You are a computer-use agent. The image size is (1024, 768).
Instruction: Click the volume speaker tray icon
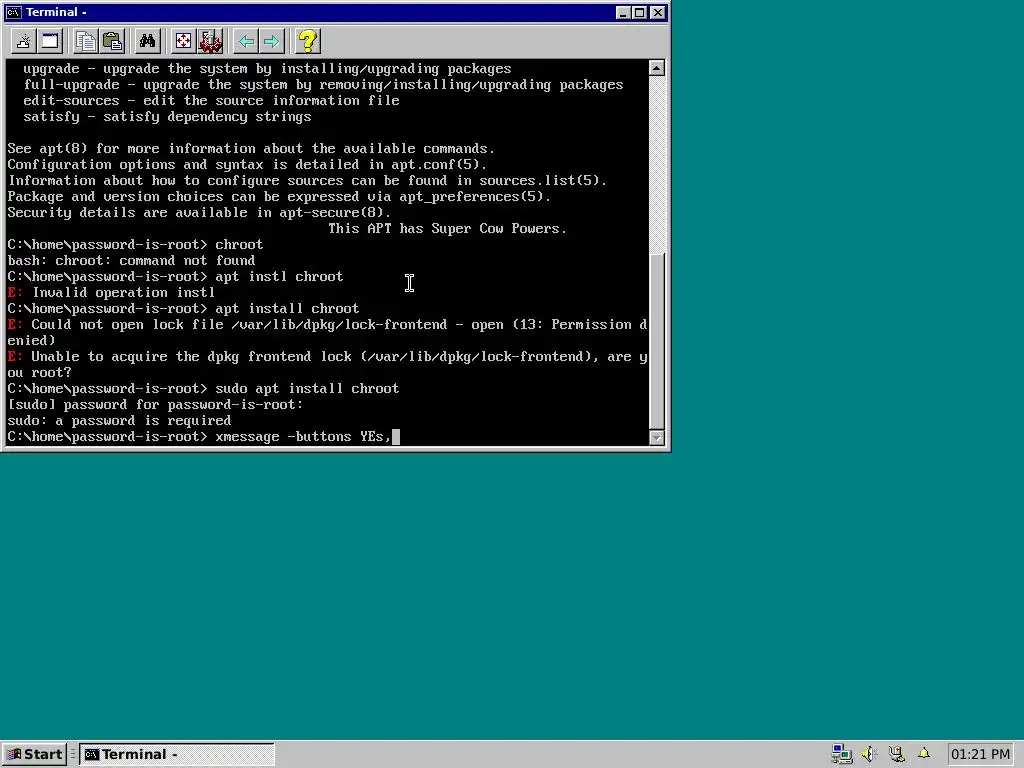point(869,754)
